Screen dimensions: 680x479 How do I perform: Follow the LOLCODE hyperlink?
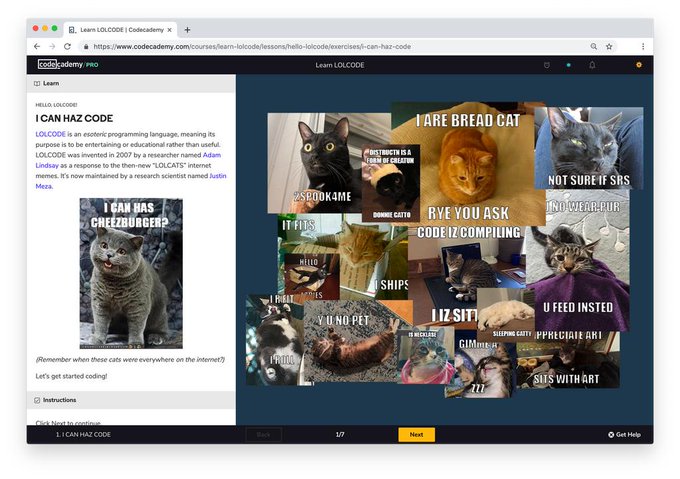(50, 134)
